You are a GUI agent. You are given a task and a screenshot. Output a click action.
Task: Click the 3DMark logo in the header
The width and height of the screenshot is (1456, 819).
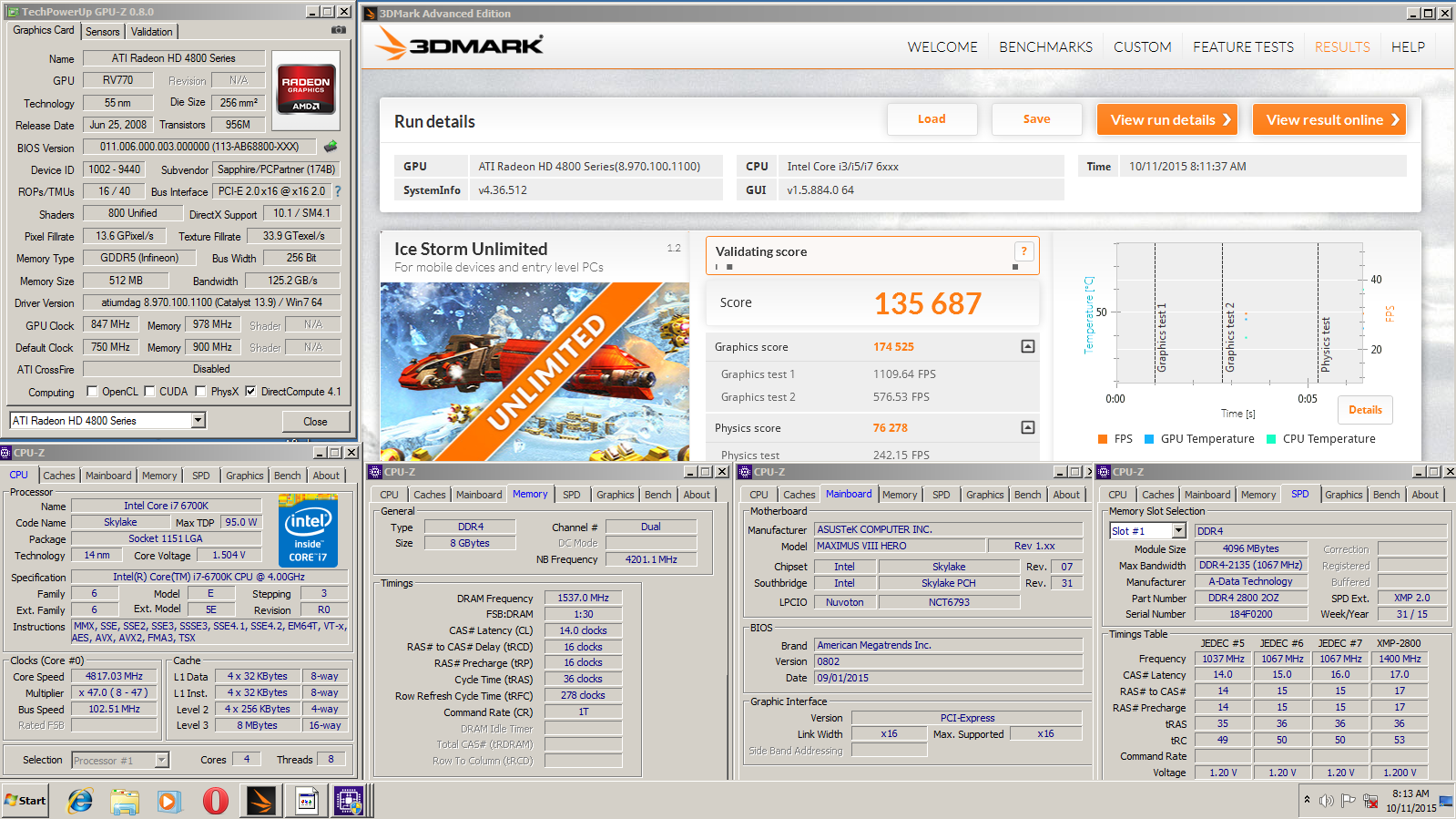[459, 44]
